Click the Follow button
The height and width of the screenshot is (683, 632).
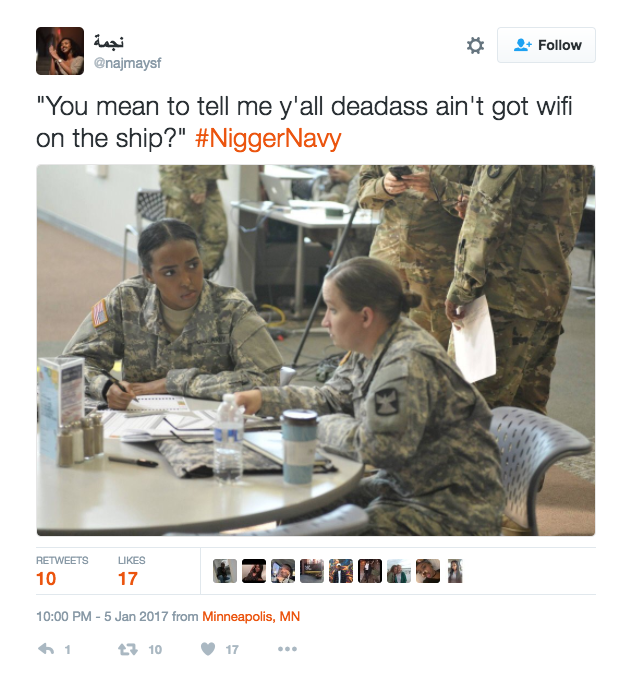point(546,45)
